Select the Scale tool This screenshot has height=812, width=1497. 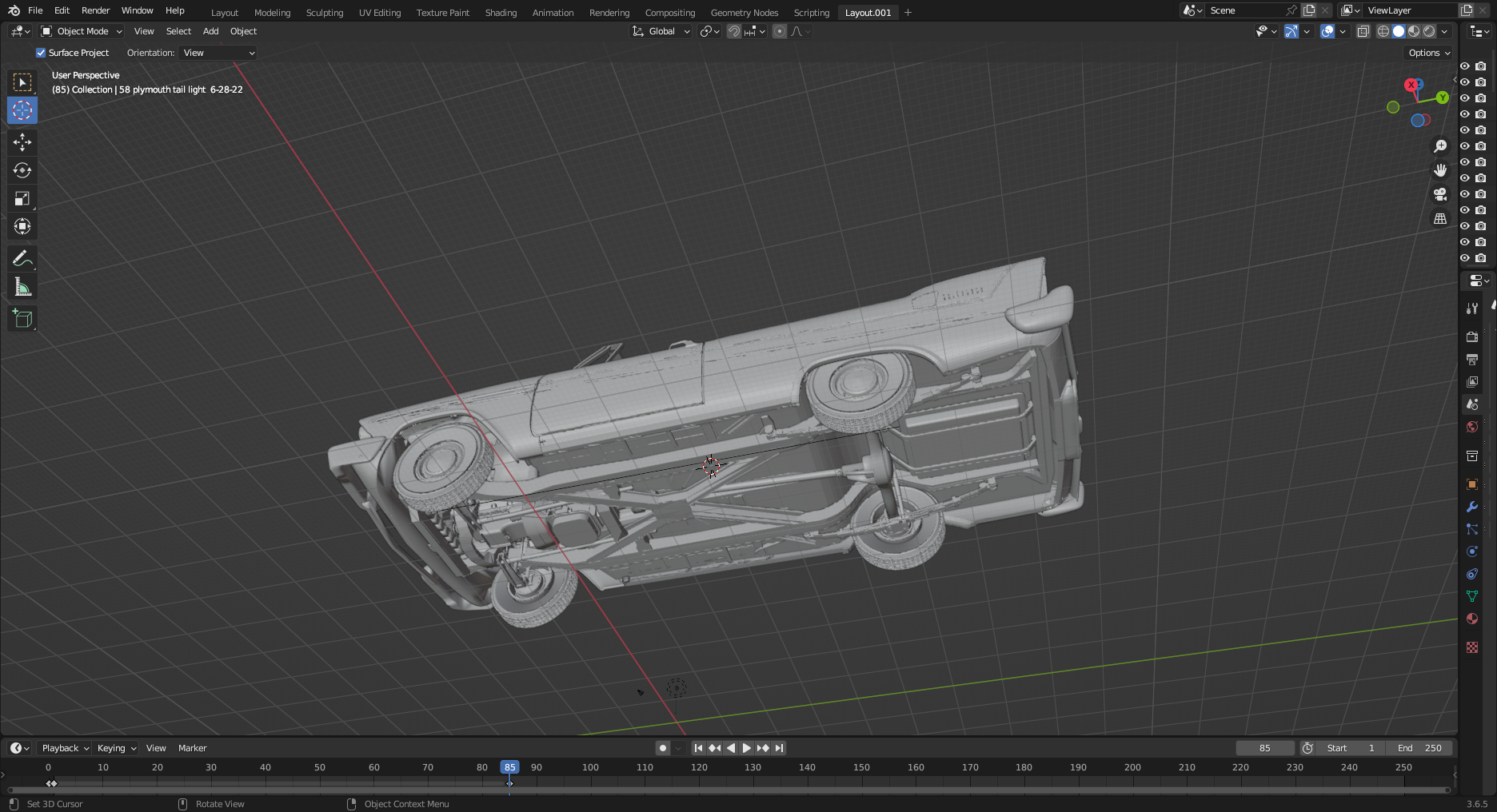pyautogui.click(x=22, y=198)
